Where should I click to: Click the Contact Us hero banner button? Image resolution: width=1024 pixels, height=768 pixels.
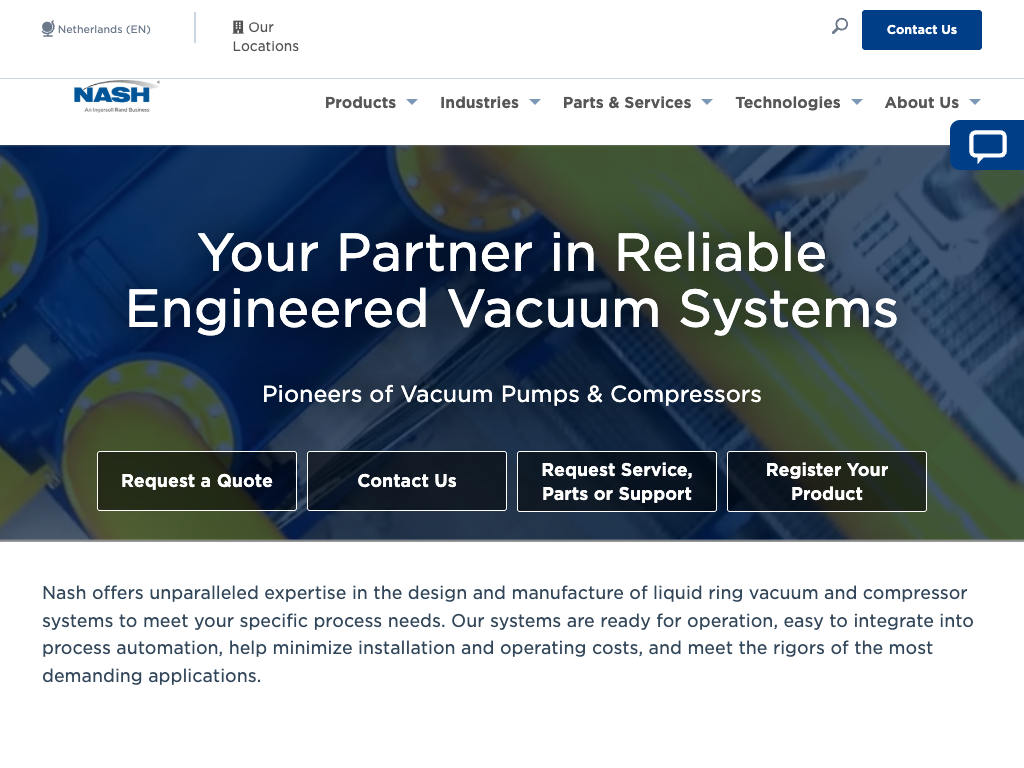click(x=407, y=481)
